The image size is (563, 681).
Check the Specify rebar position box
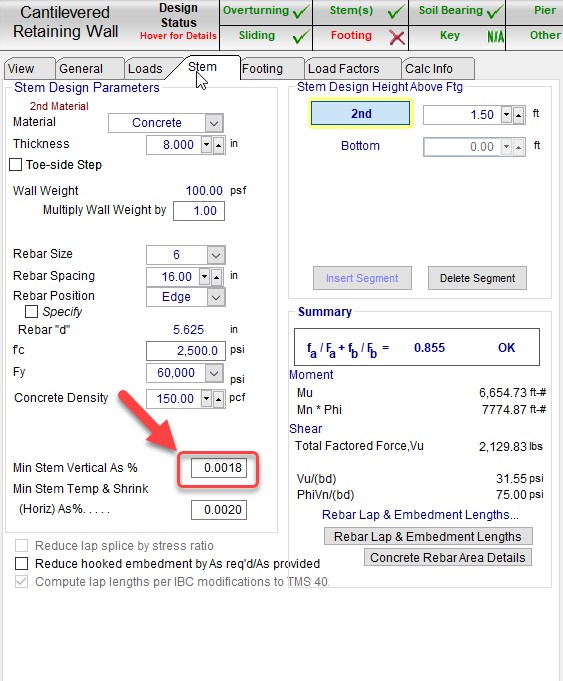click(31, 311)
